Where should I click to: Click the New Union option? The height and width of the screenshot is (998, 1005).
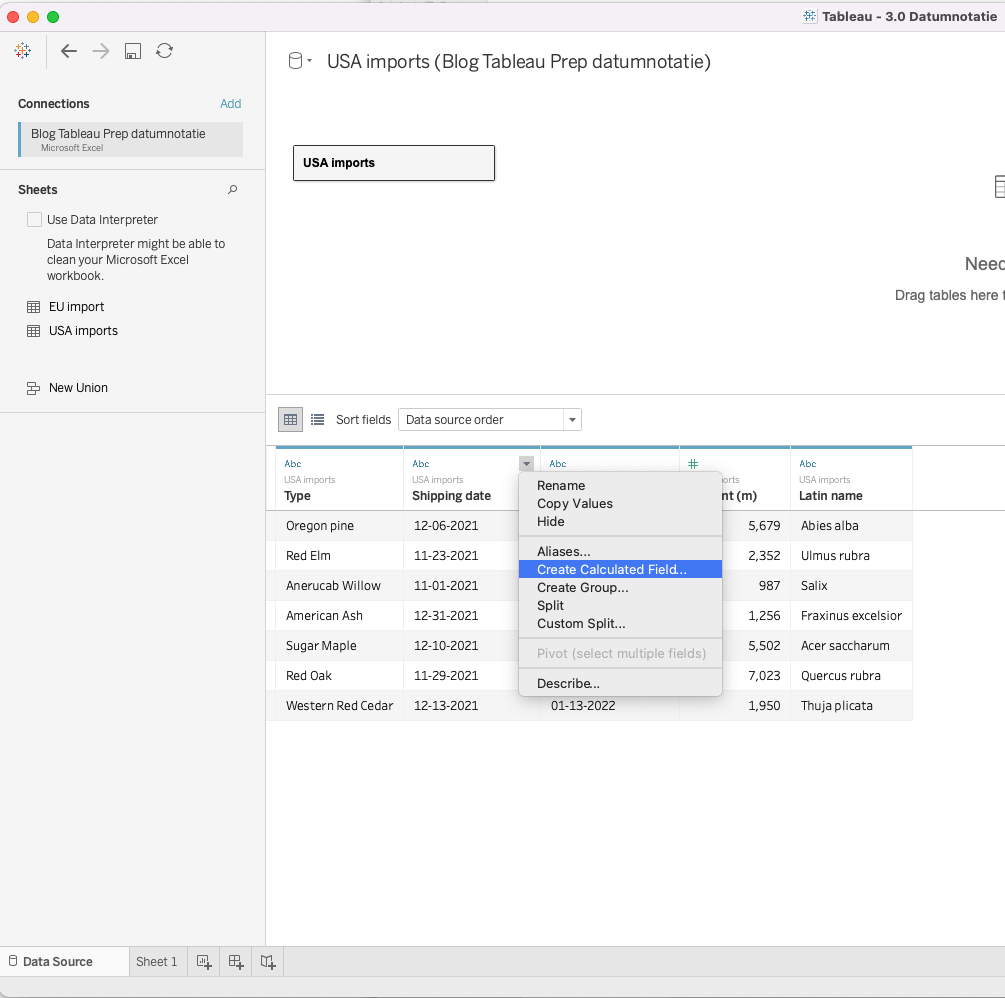click(78, 388)
